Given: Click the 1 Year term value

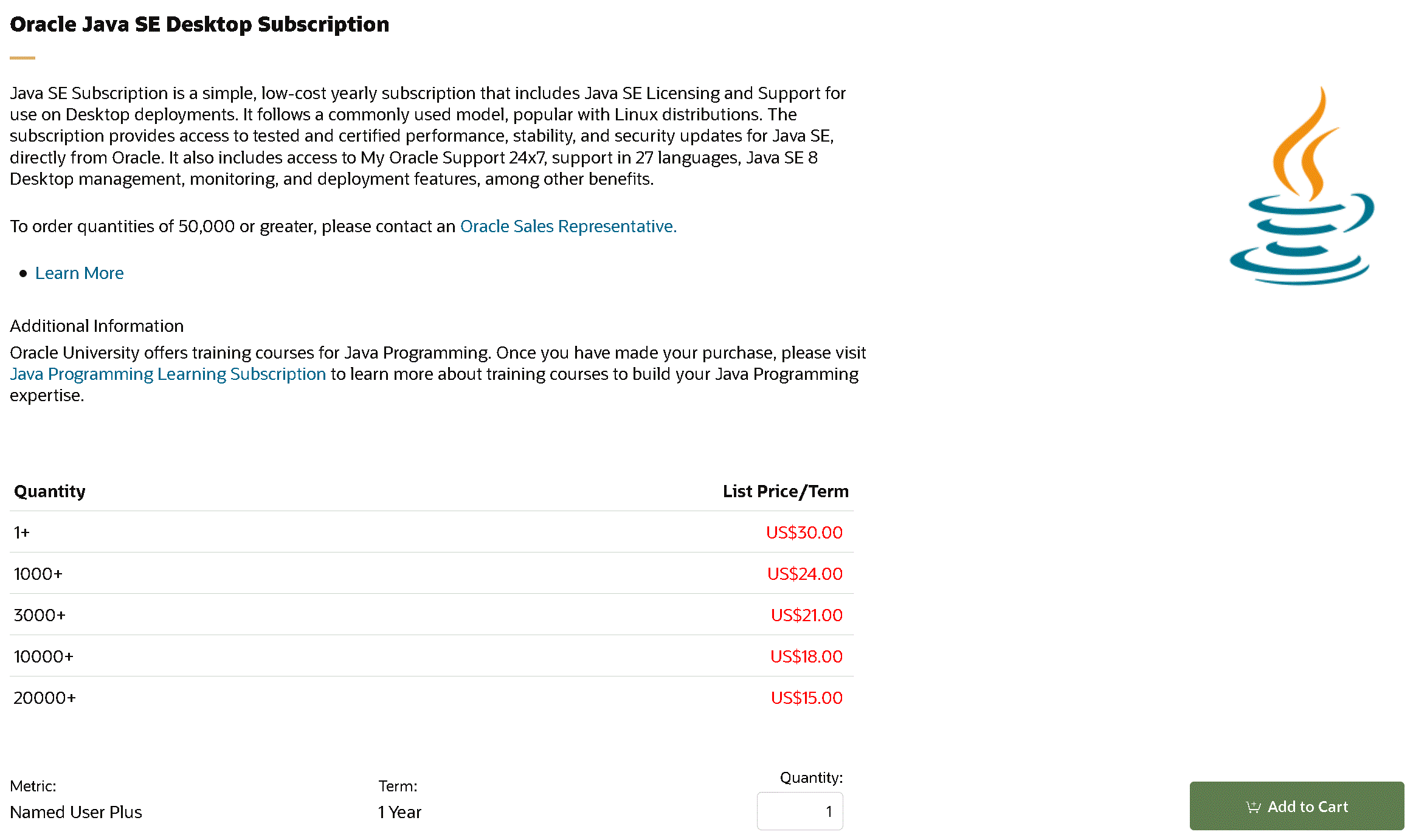Looking at the screenshot, I should pyautogui.click(x=399, y=812).
